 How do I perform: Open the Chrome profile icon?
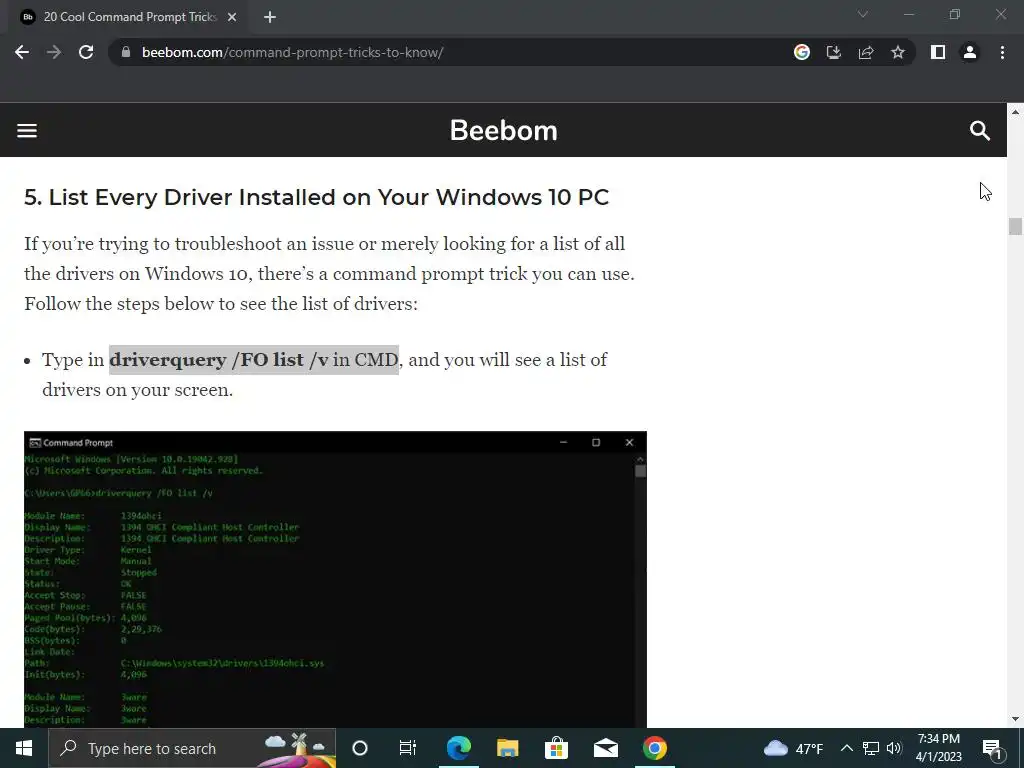point(970,52)
